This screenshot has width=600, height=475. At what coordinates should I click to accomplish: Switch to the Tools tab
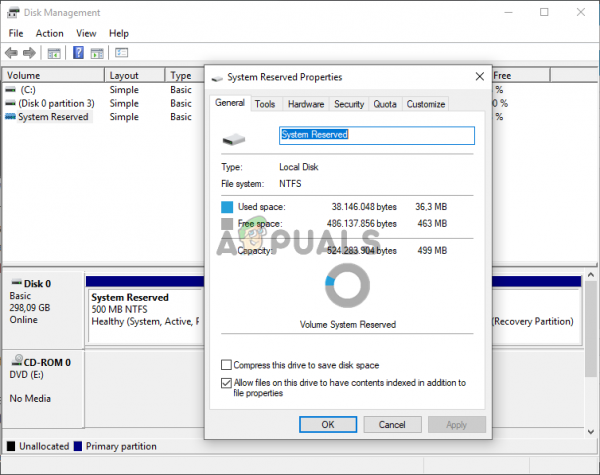pos(265,104)
